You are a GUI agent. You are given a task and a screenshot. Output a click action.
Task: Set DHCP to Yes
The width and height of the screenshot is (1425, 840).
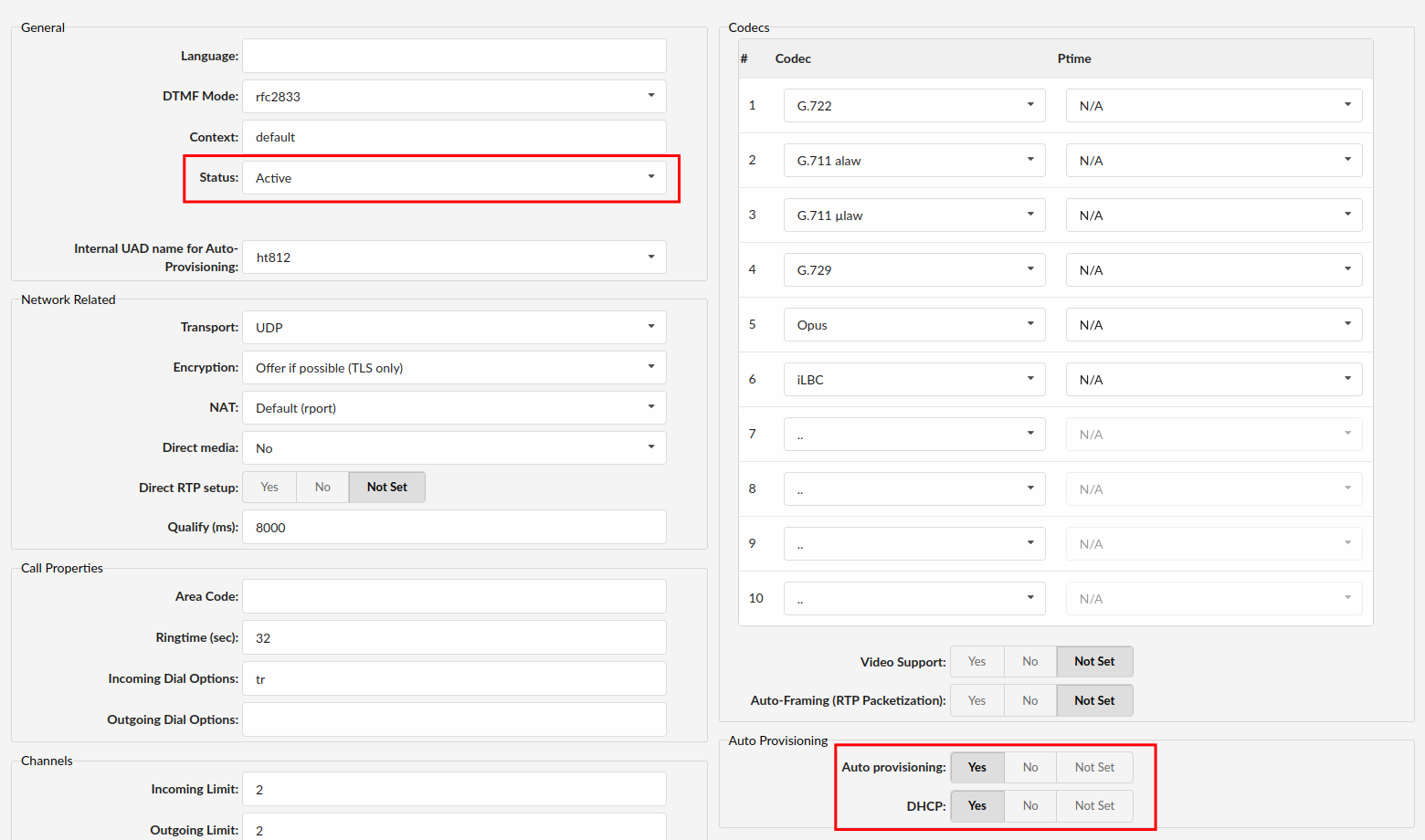pos(977,805)
